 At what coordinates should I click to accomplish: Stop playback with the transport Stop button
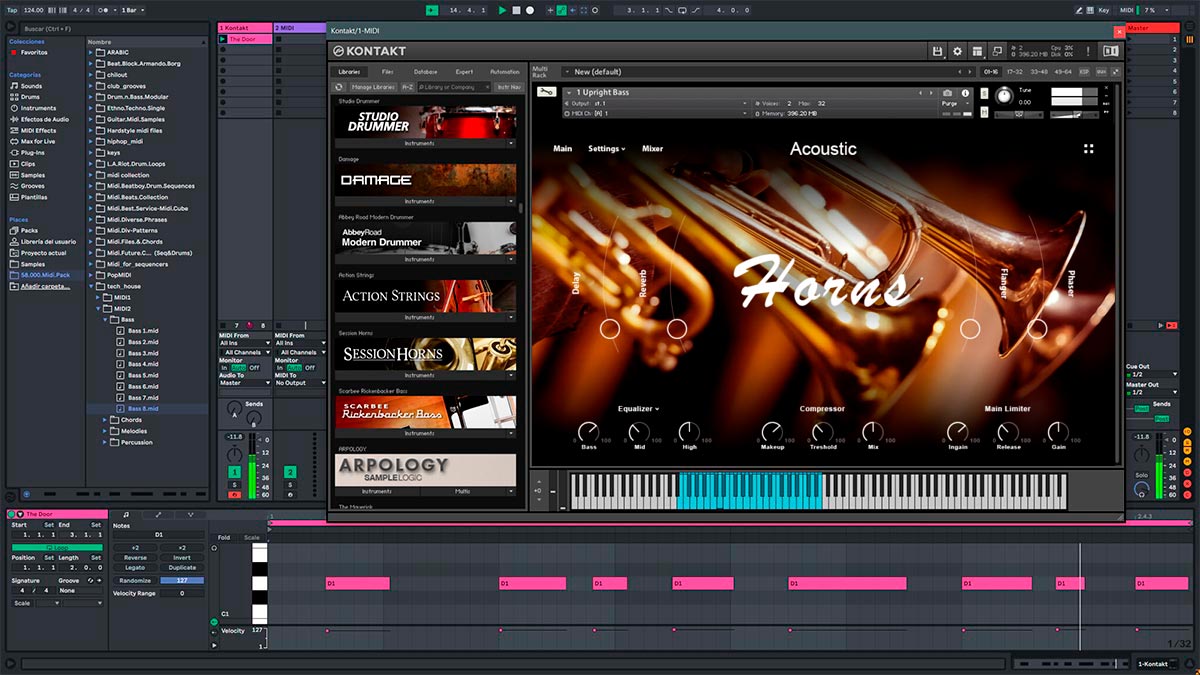point(516,10)
